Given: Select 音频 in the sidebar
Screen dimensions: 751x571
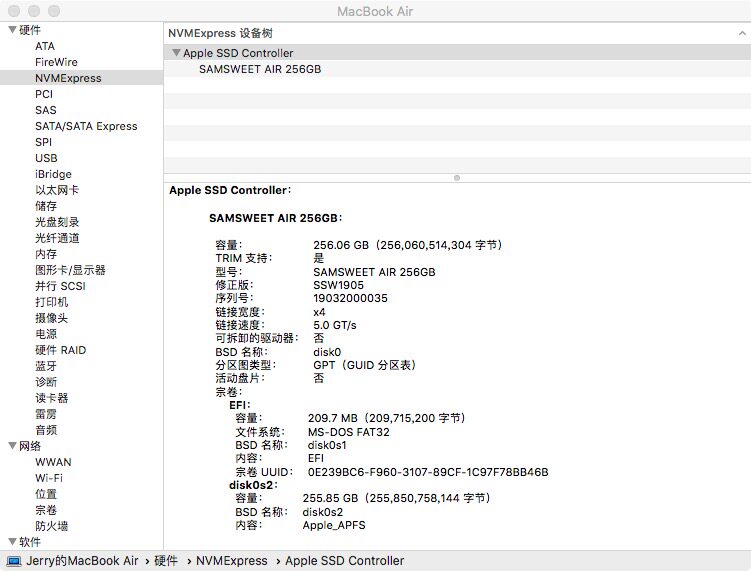Looking at the screenshot, I should coord(46,430).
